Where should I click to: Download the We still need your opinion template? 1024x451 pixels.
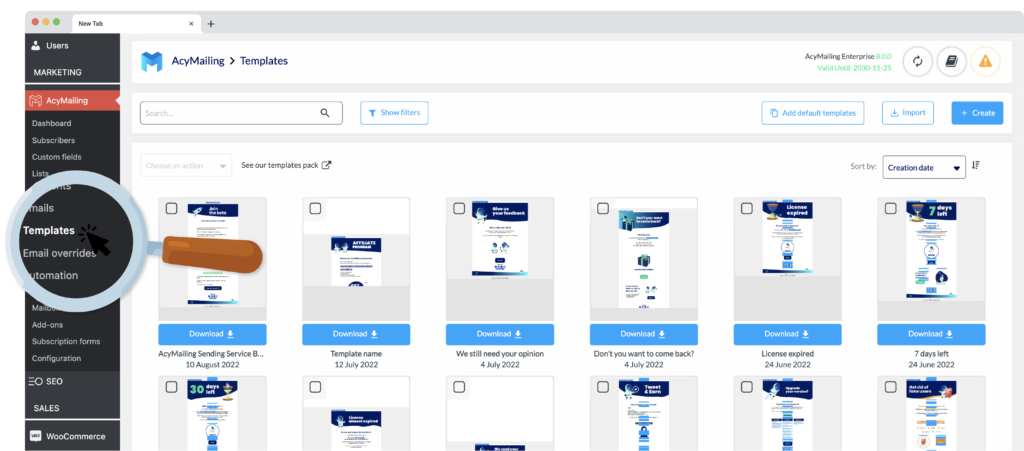point(500,334)
